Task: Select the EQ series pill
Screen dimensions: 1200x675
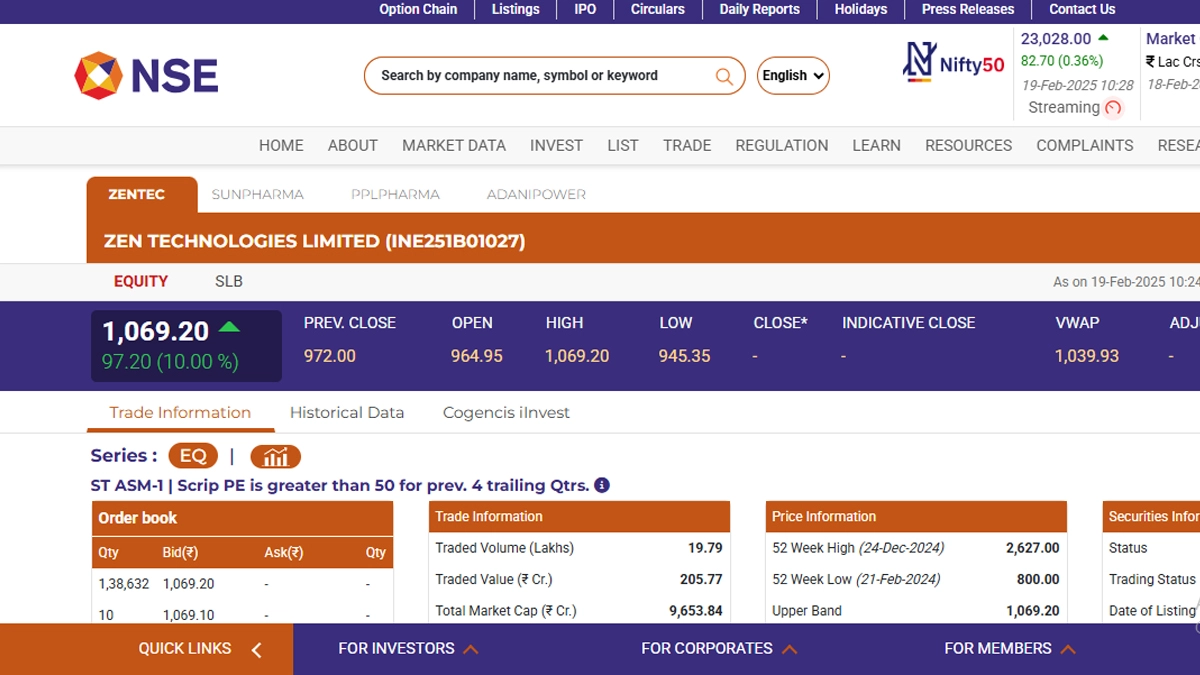Action: [193, 456]
